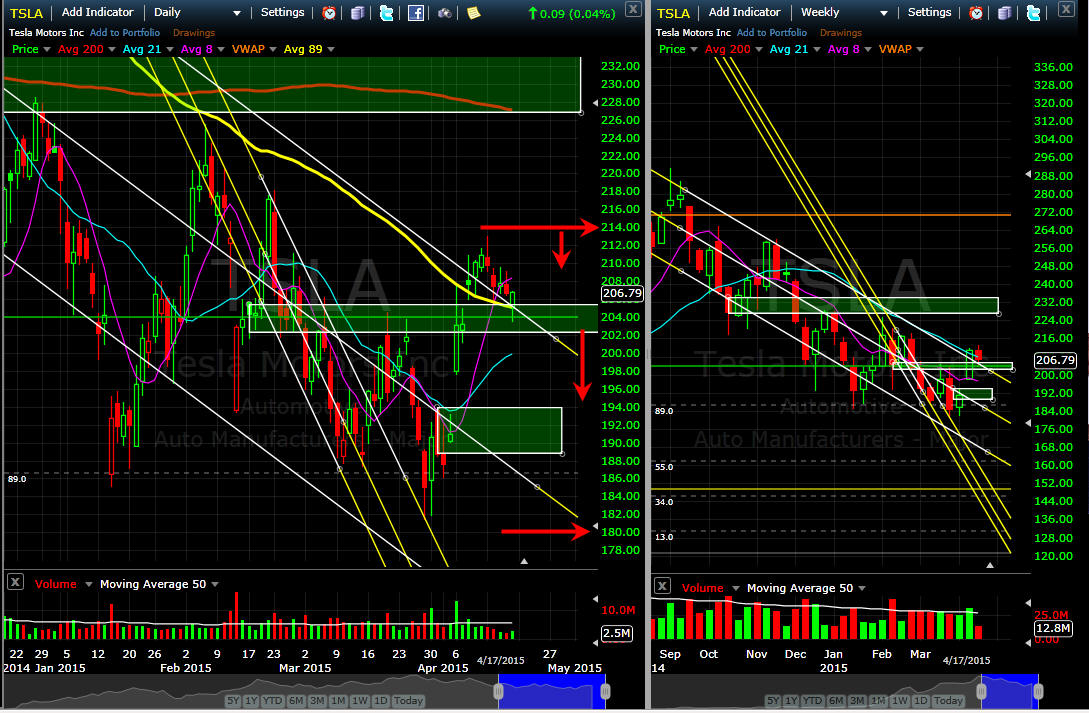Click Add to Portfolio on Weekly chart
The width and height of the screenshot is (1089, 713).
772,33
